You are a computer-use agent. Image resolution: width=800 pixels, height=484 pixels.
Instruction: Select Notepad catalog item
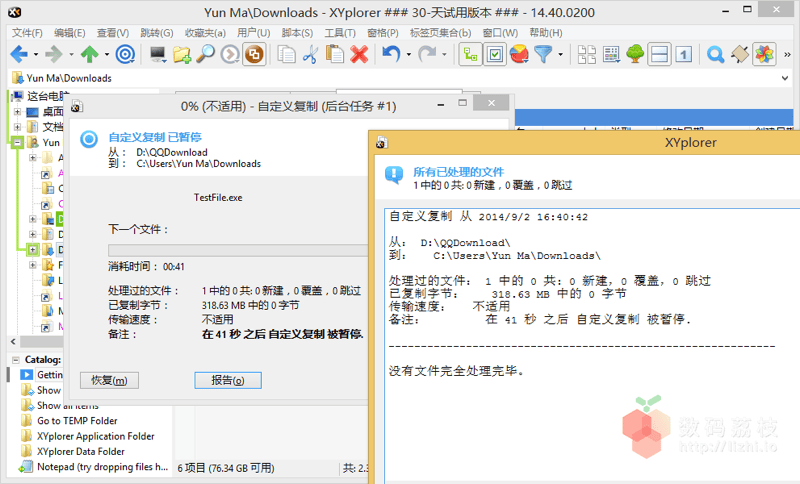pyautogui.click(x=102, y=467)
